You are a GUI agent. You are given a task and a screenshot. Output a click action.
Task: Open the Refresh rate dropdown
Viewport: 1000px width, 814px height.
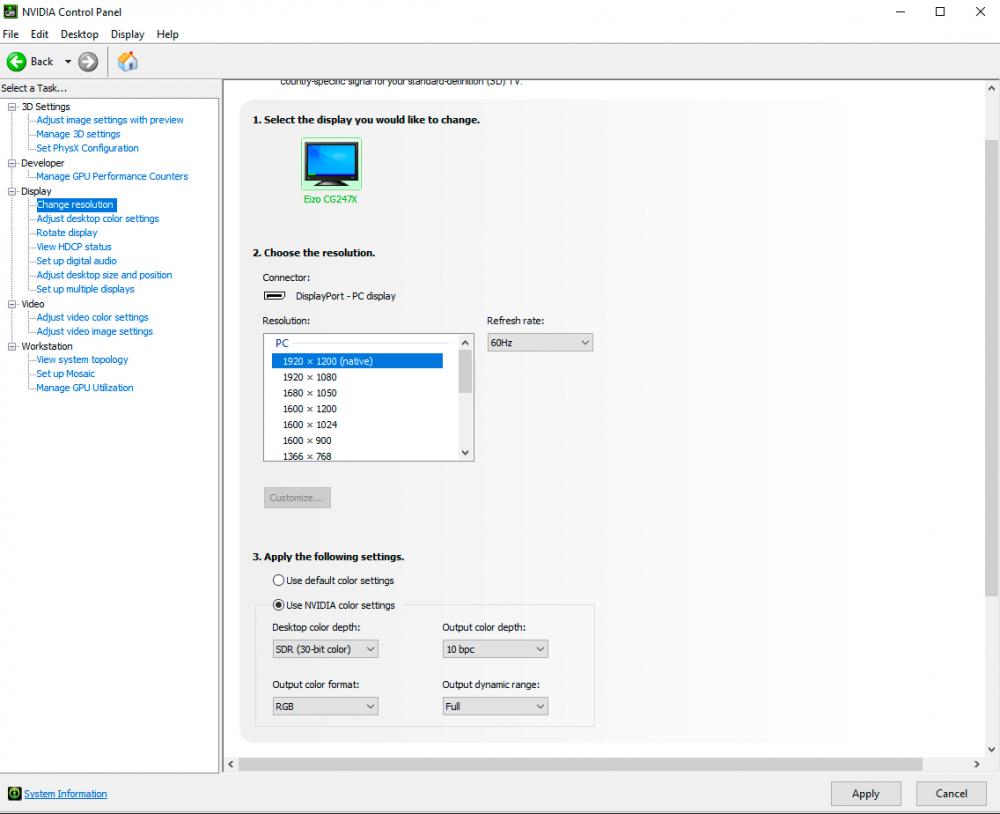540,343
